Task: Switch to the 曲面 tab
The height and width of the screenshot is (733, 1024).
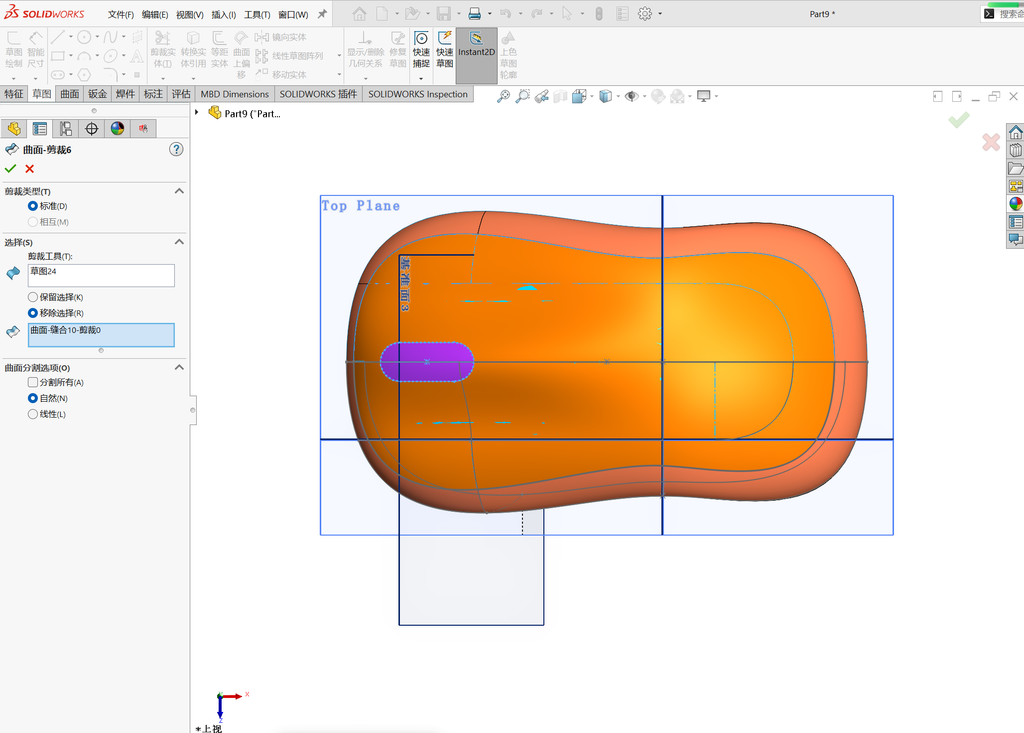Action: (70, 94)
